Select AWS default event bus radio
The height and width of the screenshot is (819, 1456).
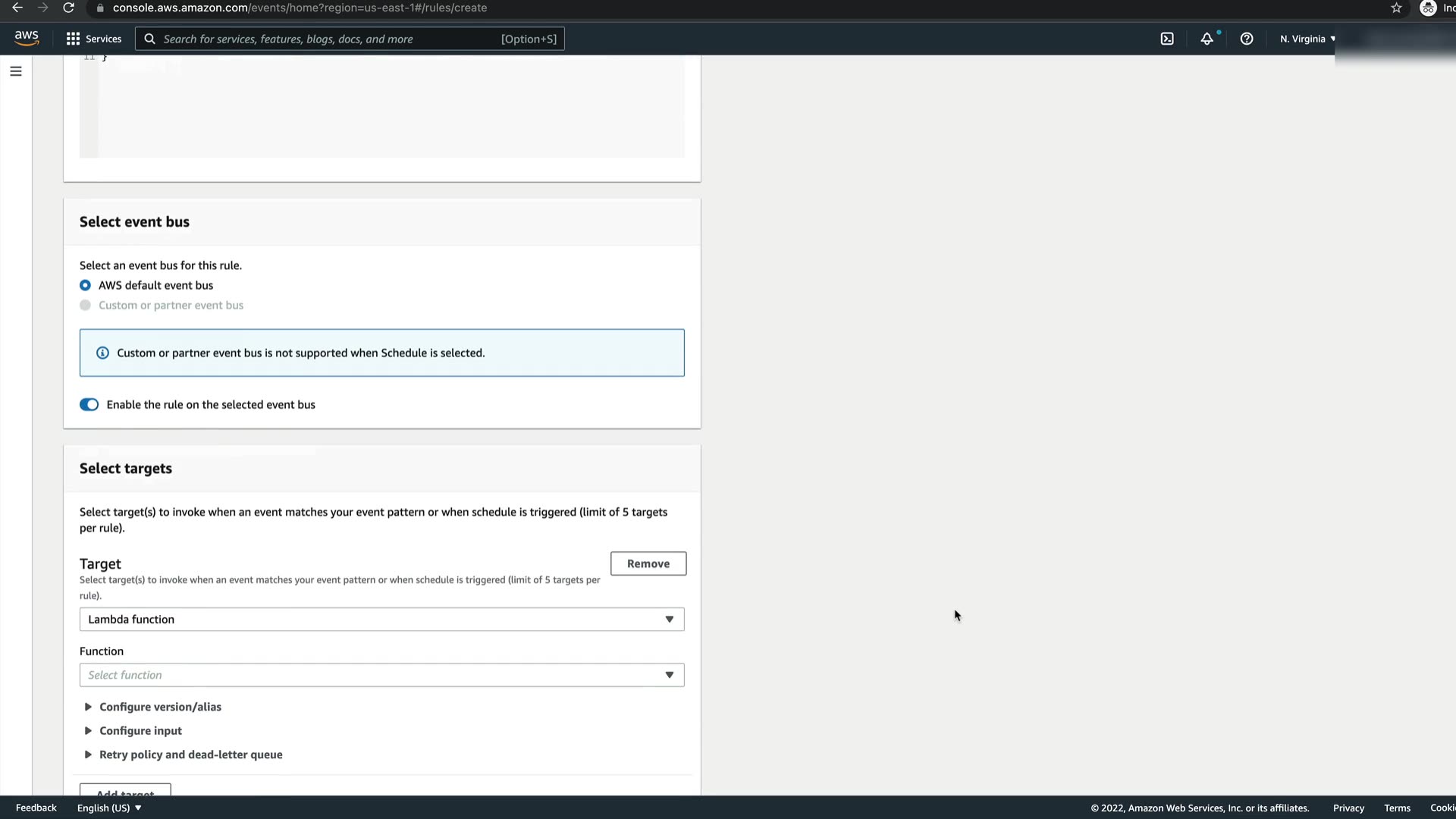(85, 285)
